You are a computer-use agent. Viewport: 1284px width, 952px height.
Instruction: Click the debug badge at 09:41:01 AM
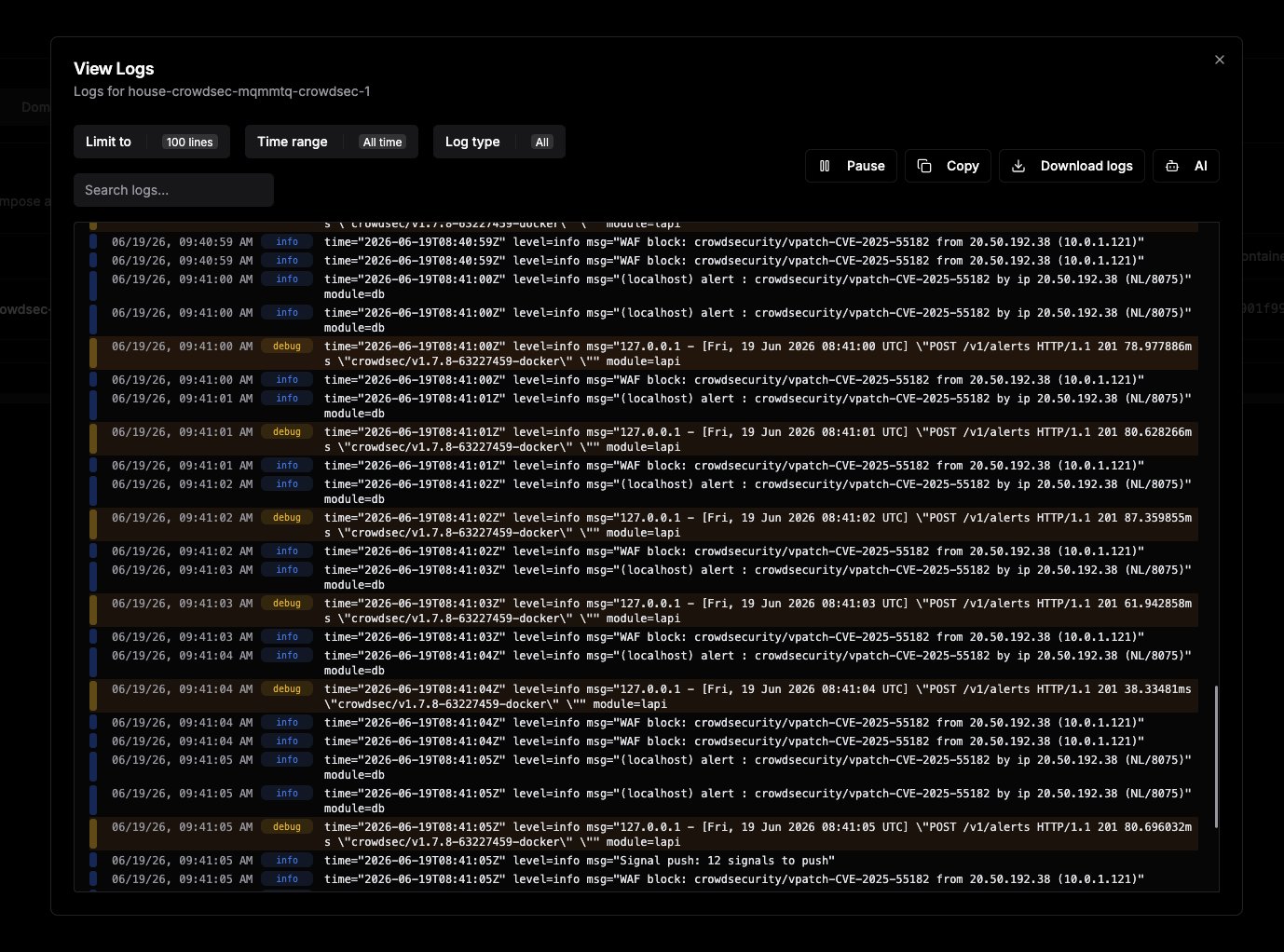pyautogui.click(x=287, y=432)
